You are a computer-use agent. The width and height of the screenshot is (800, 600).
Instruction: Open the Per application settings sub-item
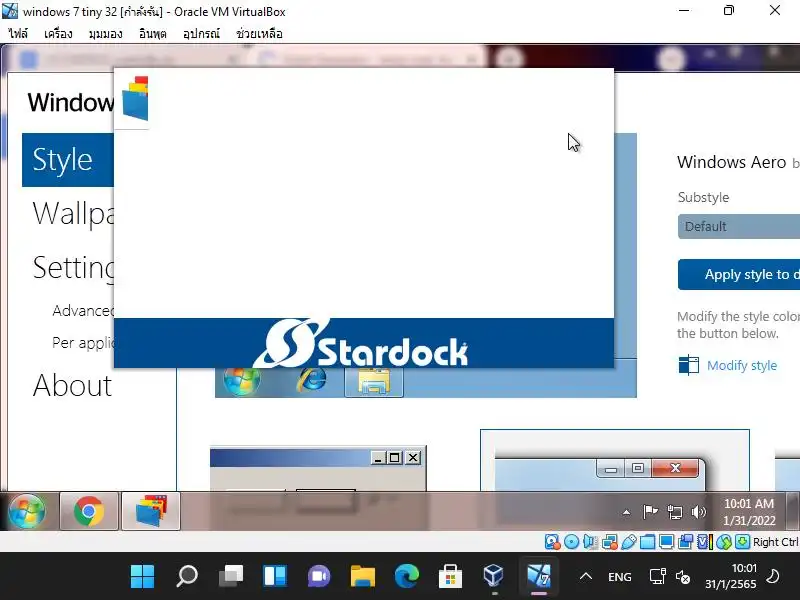pyautogui.click(x=83, y=342)
